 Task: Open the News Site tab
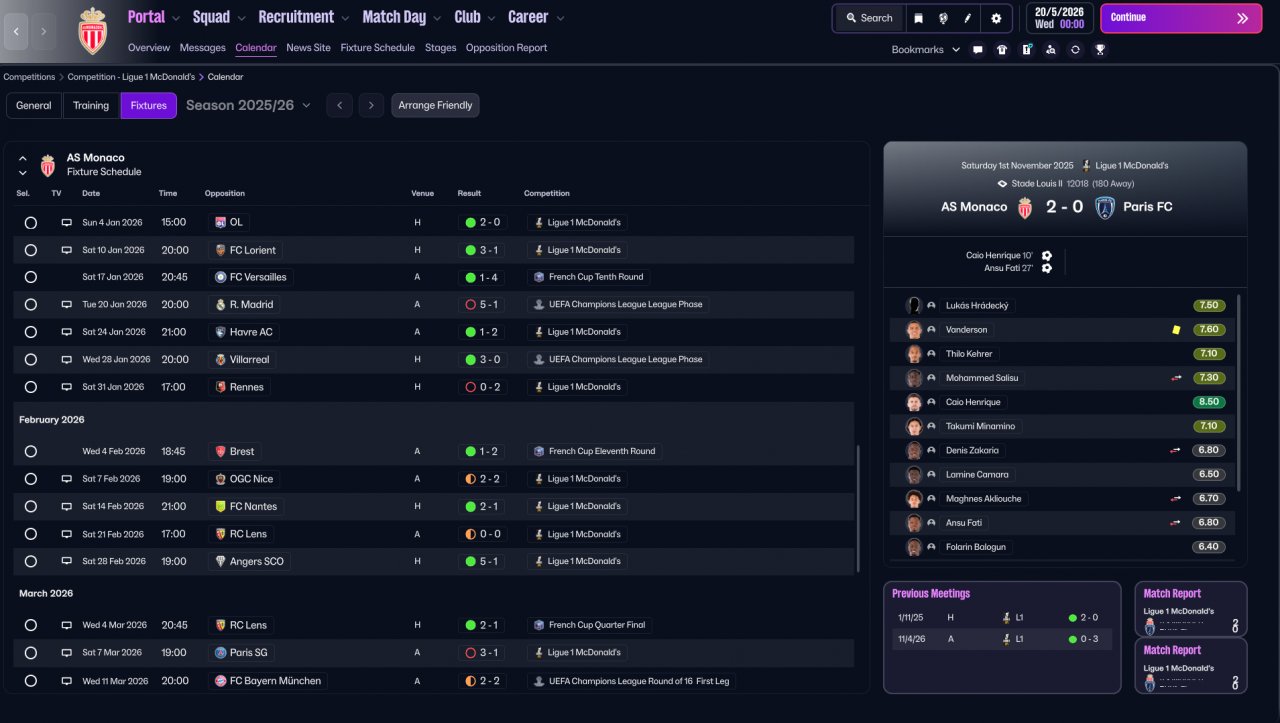tap(308, 48)
